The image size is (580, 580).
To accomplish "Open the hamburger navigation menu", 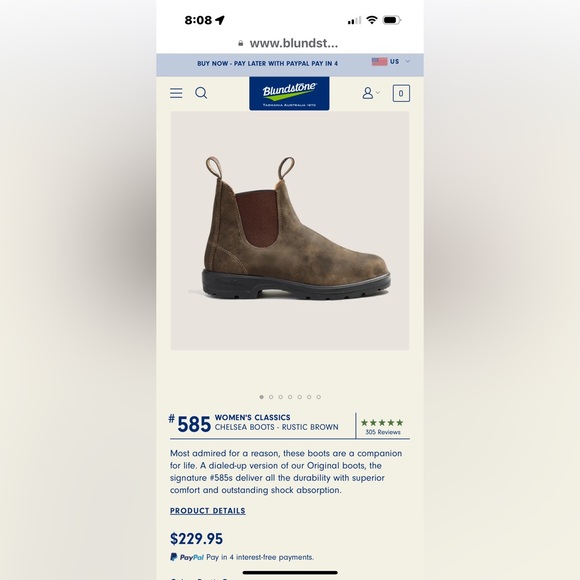I will point(176,93).
